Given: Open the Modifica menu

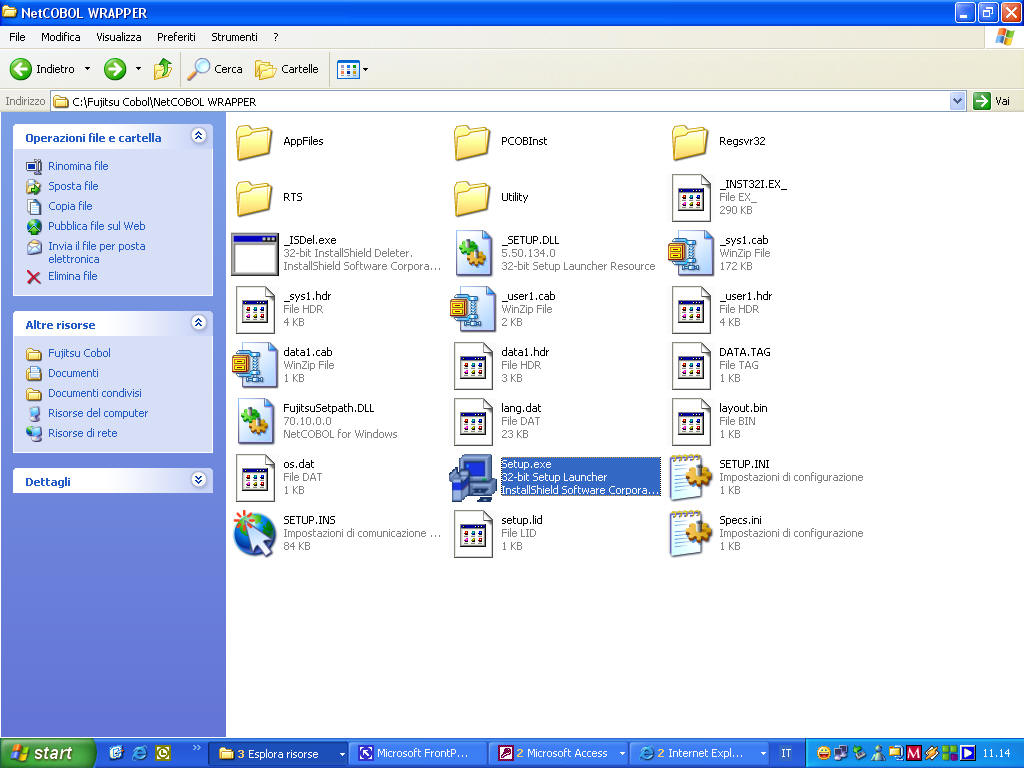Looking at the screenshot, I should [x=61, y=37].
